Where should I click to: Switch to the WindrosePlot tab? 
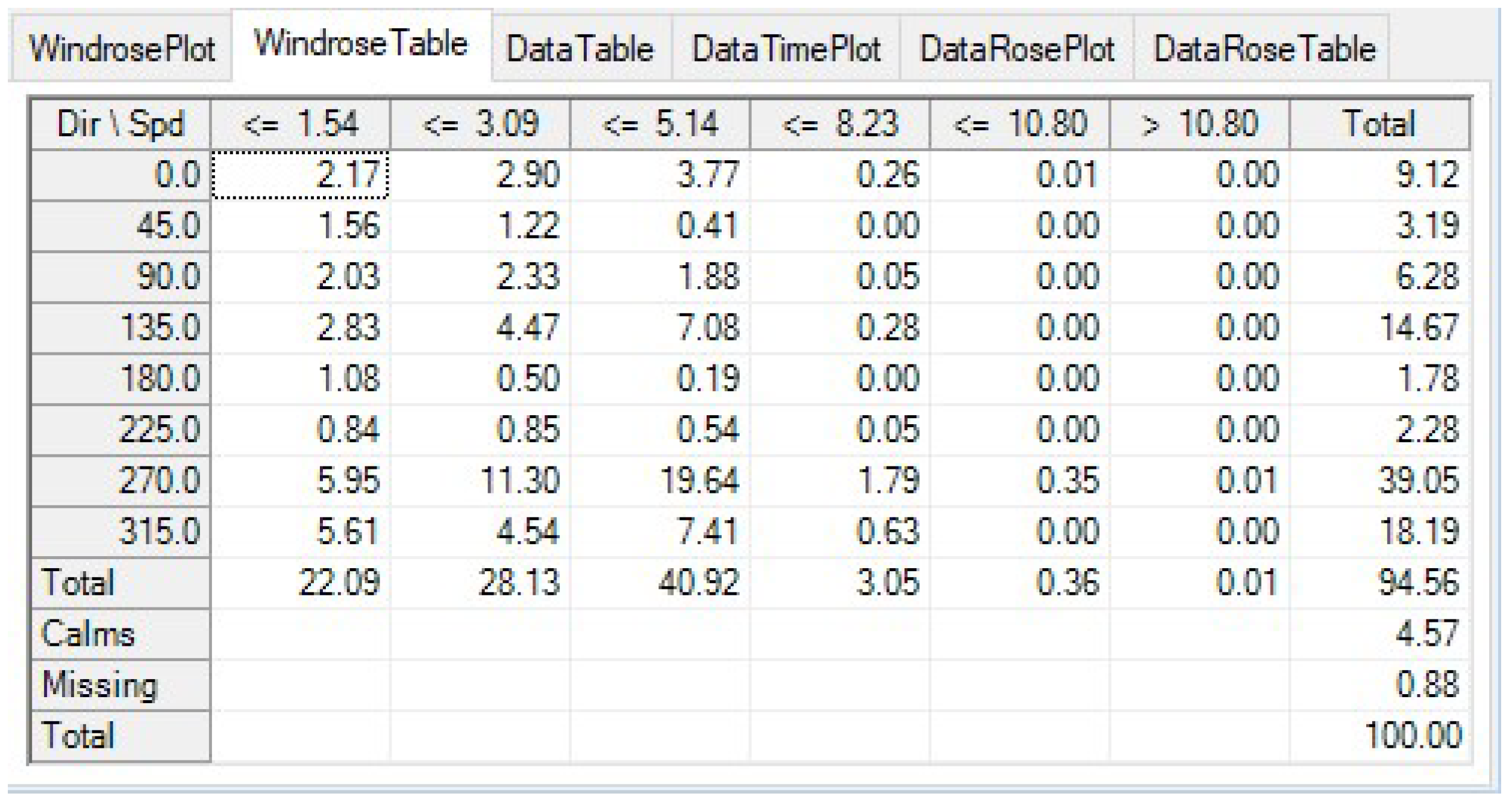click(x=122, y=49)
